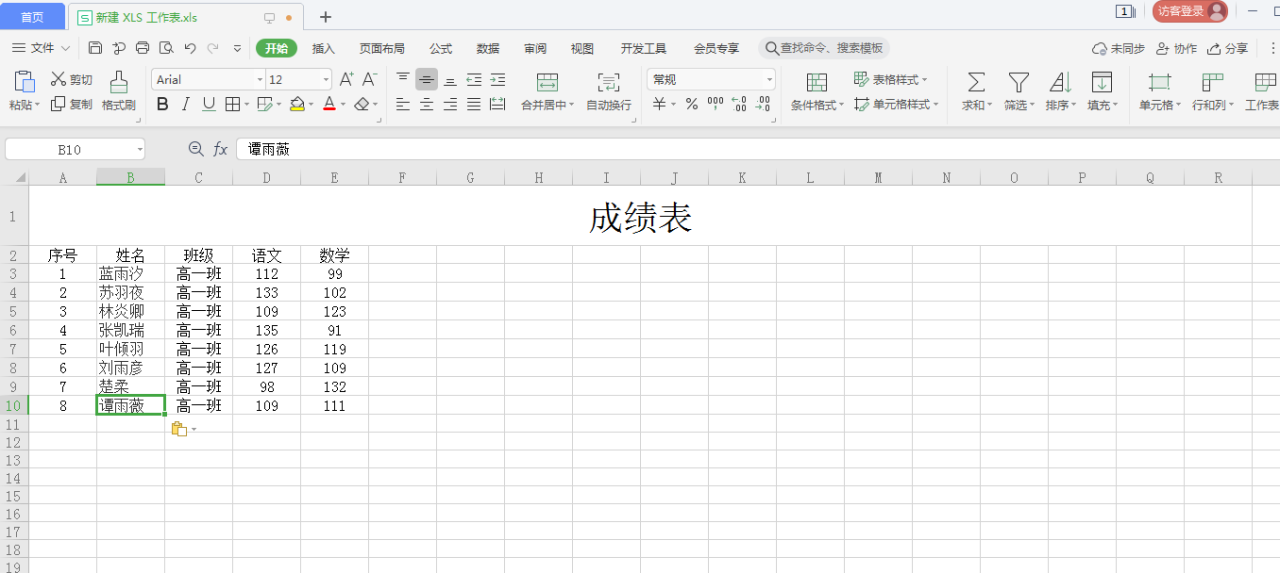Click the search commands box 查找命令
1280x573 pixels.
(824, 48)
